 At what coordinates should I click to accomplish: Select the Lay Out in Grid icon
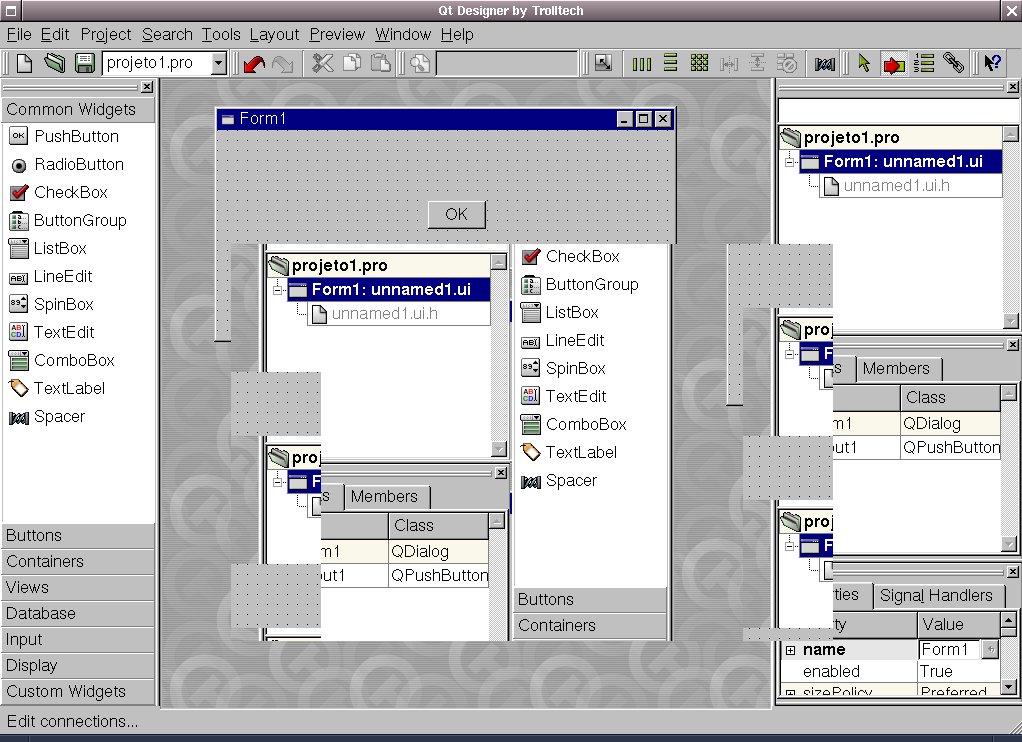pos(699,63)
